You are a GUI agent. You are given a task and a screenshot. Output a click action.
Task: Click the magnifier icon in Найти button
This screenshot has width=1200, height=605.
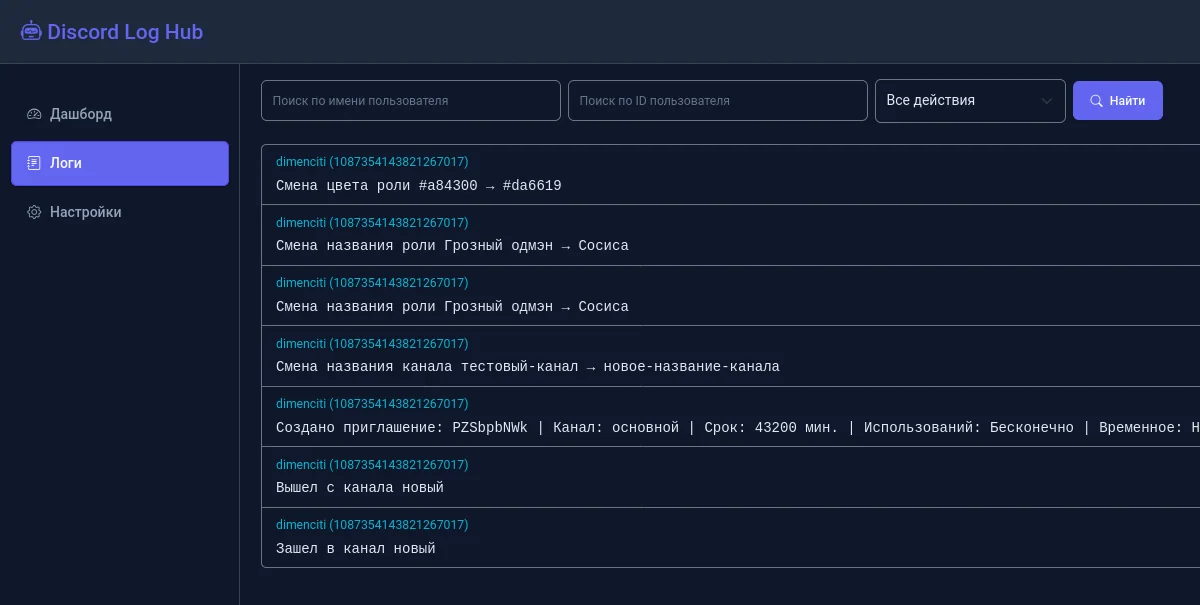tap(1097, 101)
